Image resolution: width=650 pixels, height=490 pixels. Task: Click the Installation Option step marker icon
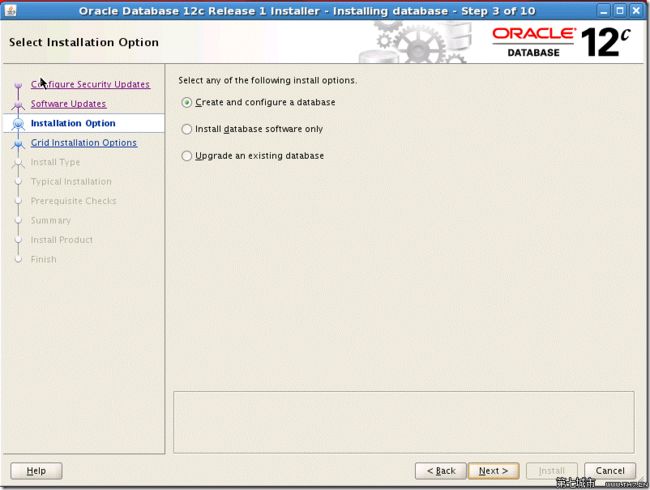click(x=18, y=124)
